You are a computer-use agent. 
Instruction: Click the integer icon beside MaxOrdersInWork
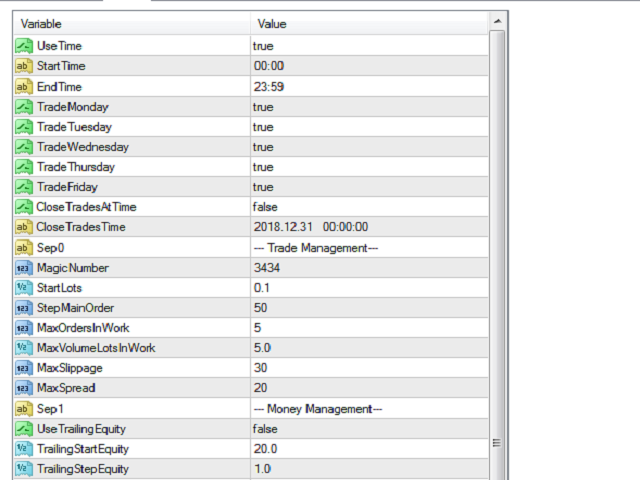tap(24, 328)
